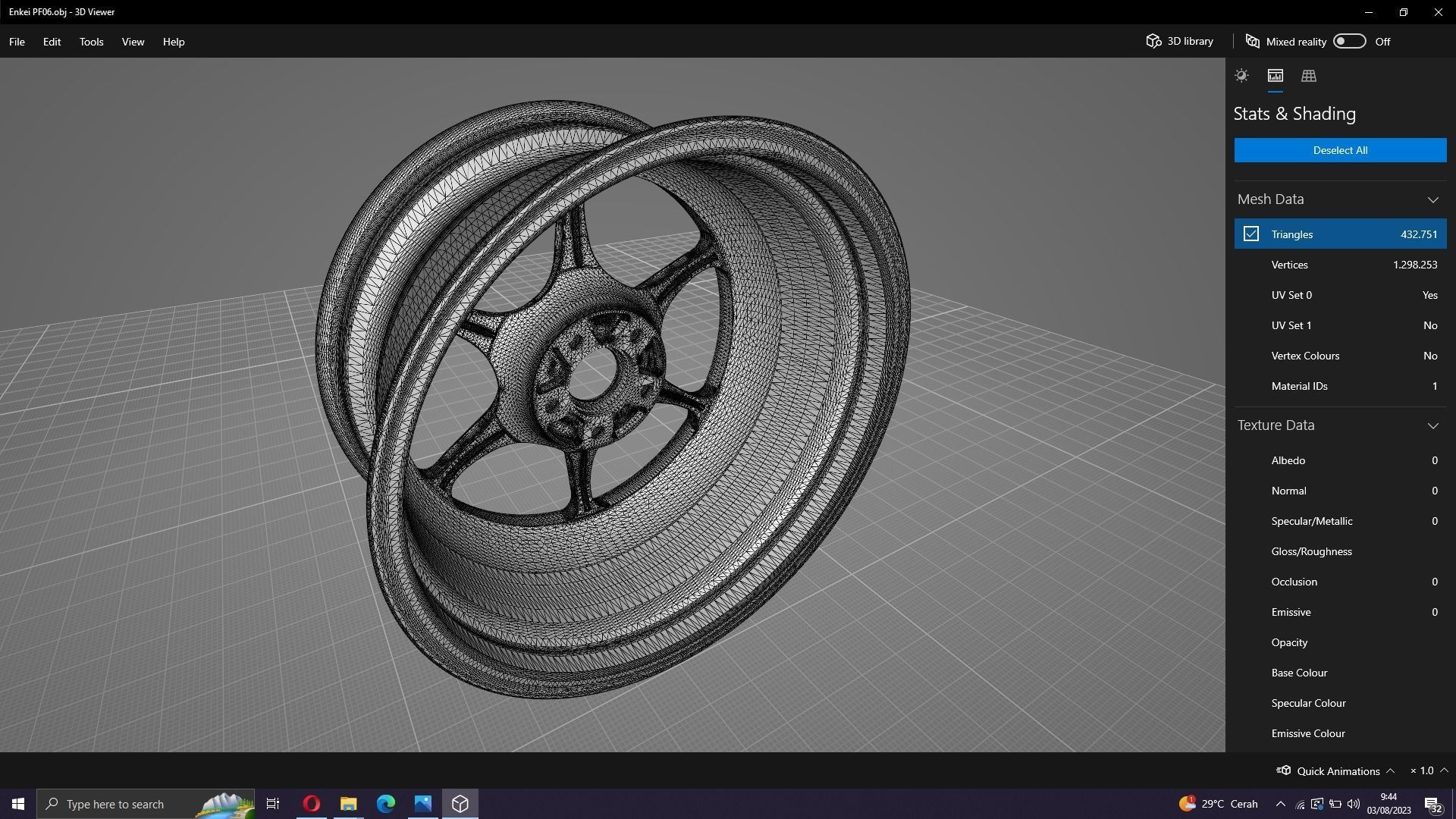Open the View menu
The width and height of the screenshot is (1456, 819).
(x=133, y=42)
